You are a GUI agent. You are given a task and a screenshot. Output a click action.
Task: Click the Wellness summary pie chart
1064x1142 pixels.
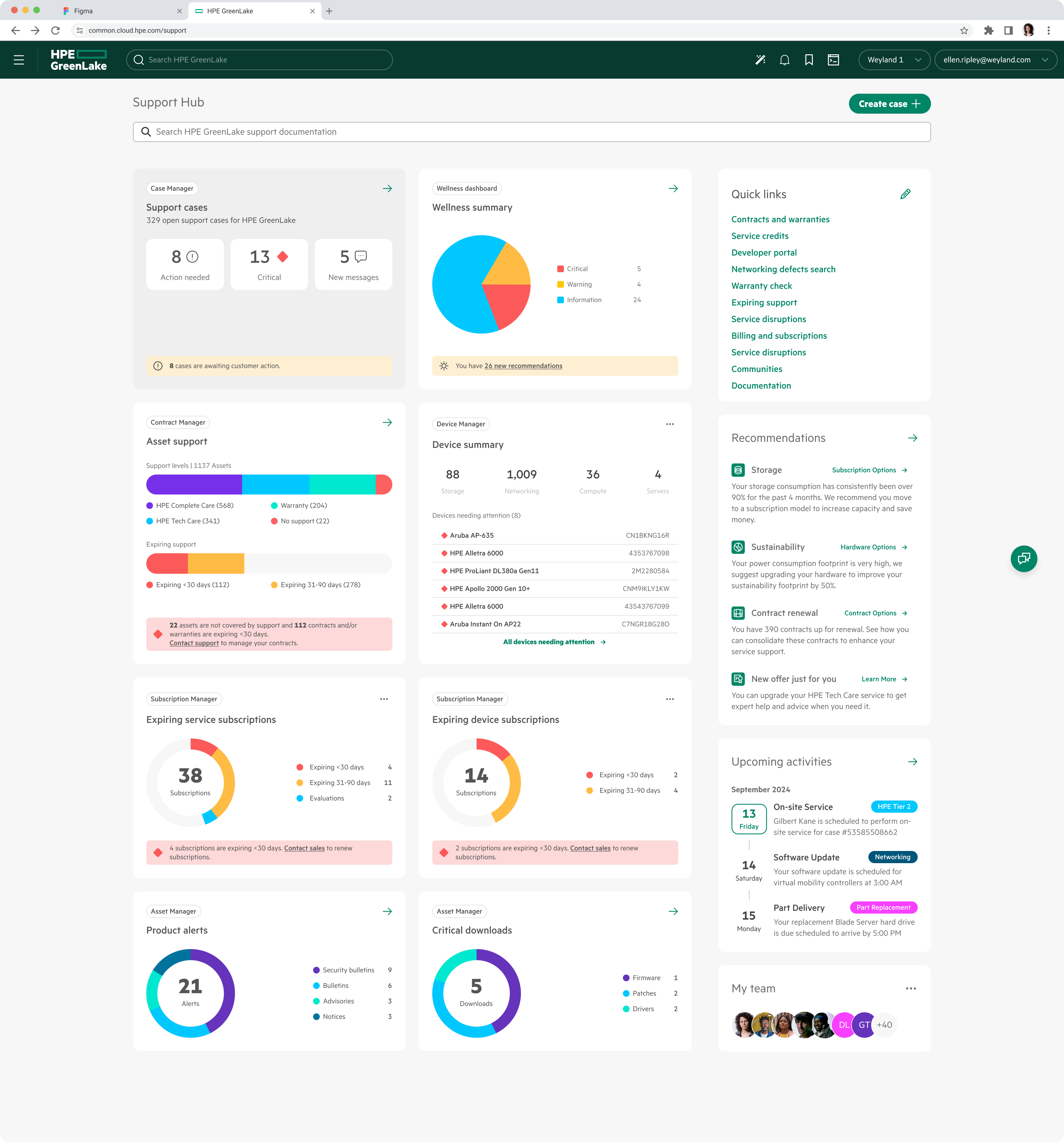(481, 284)
